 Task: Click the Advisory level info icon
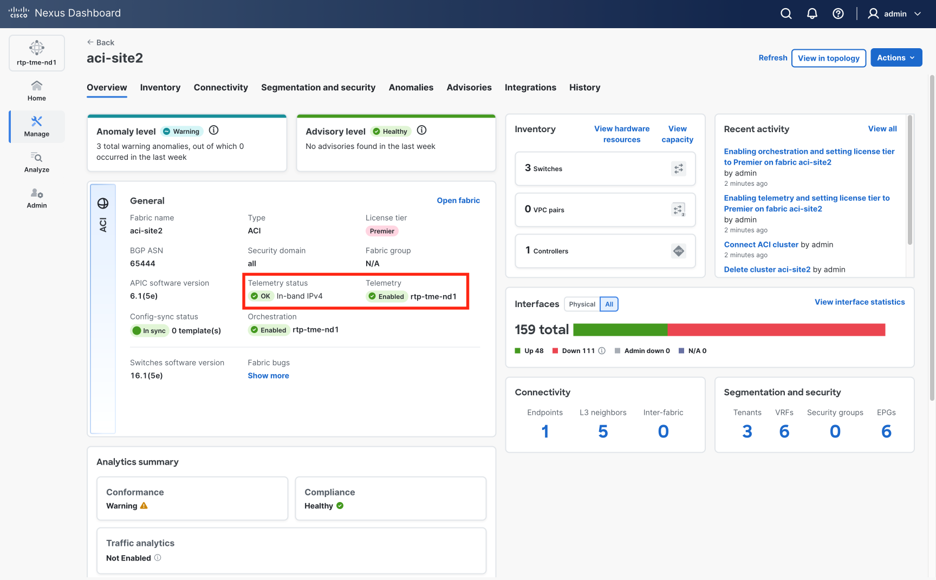pyautogui.click(x=421, y=130)
